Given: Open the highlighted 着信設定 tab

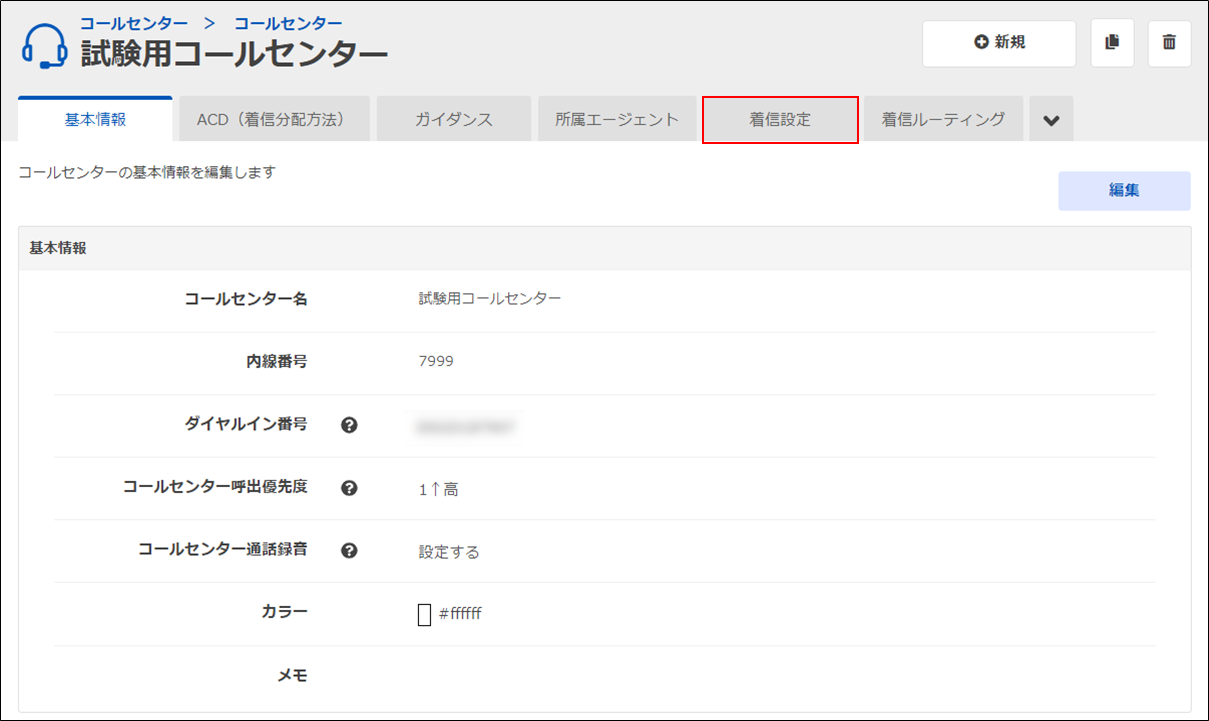Looking at the screenshot, I should [780, 120].
